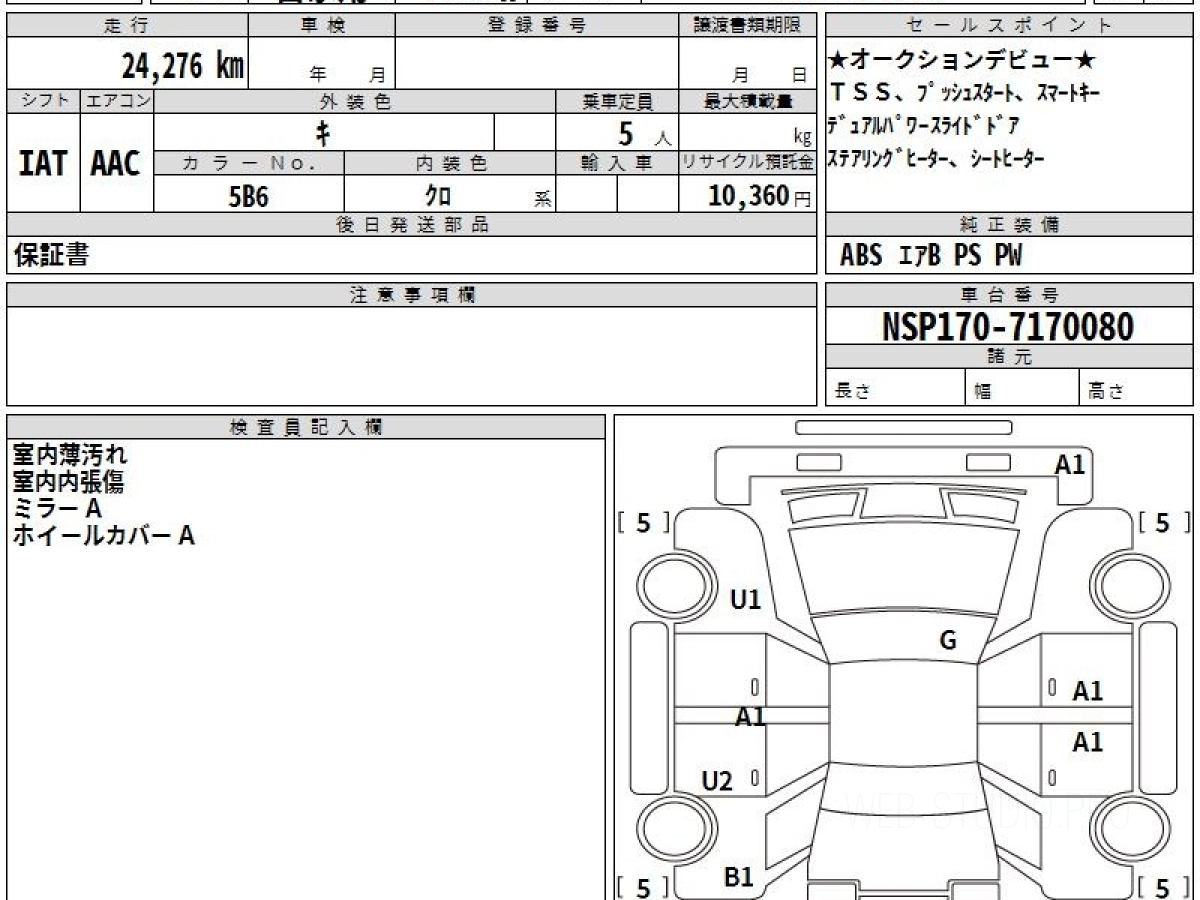The image size is (1200, 900).
Task: Select the 室内内張傷 inspector note
Action: pyautogui.click(x=68, y=482)
